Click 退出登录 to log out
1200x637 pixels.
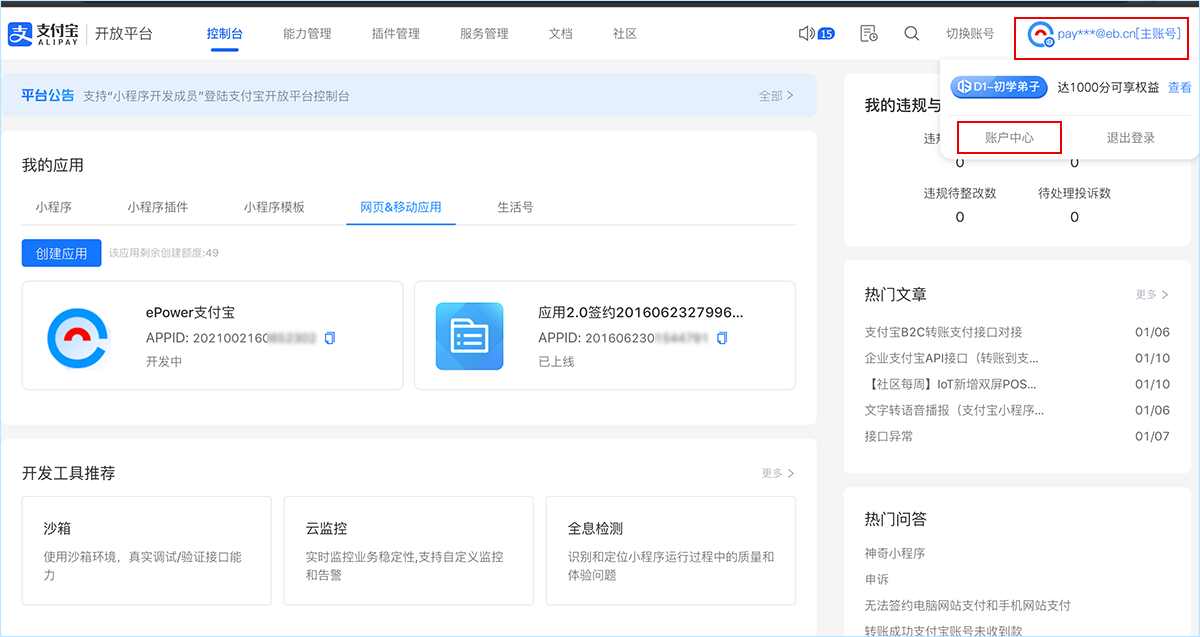pyautogui.click(x=1131, y=138)
